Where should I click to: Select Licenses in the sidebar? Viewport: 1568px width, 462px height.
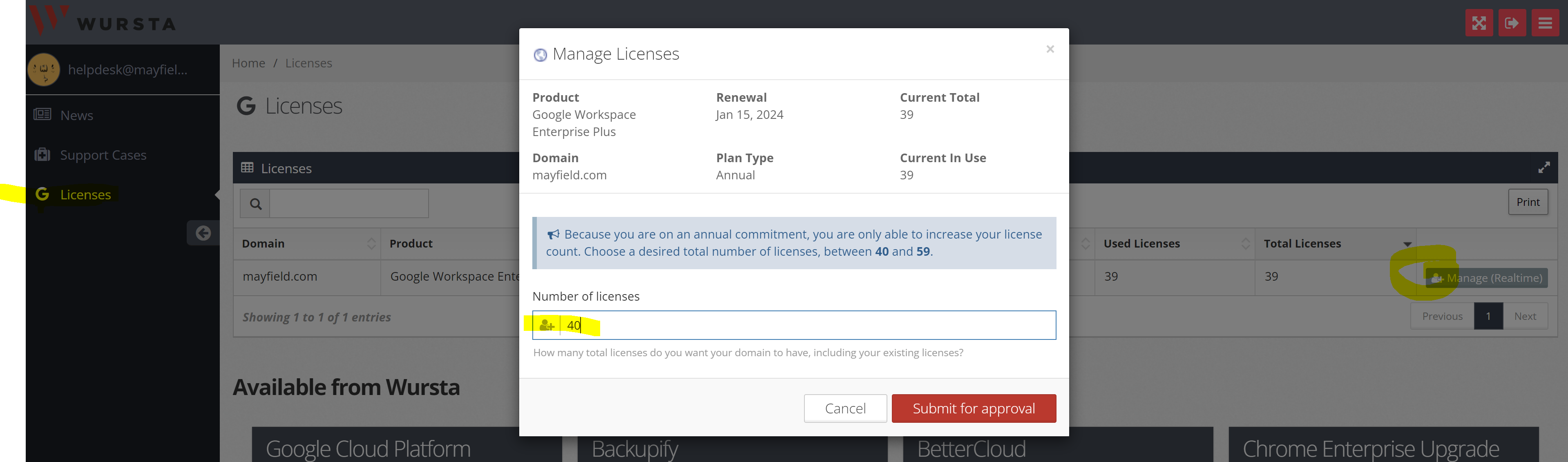(x=85, y=194)
